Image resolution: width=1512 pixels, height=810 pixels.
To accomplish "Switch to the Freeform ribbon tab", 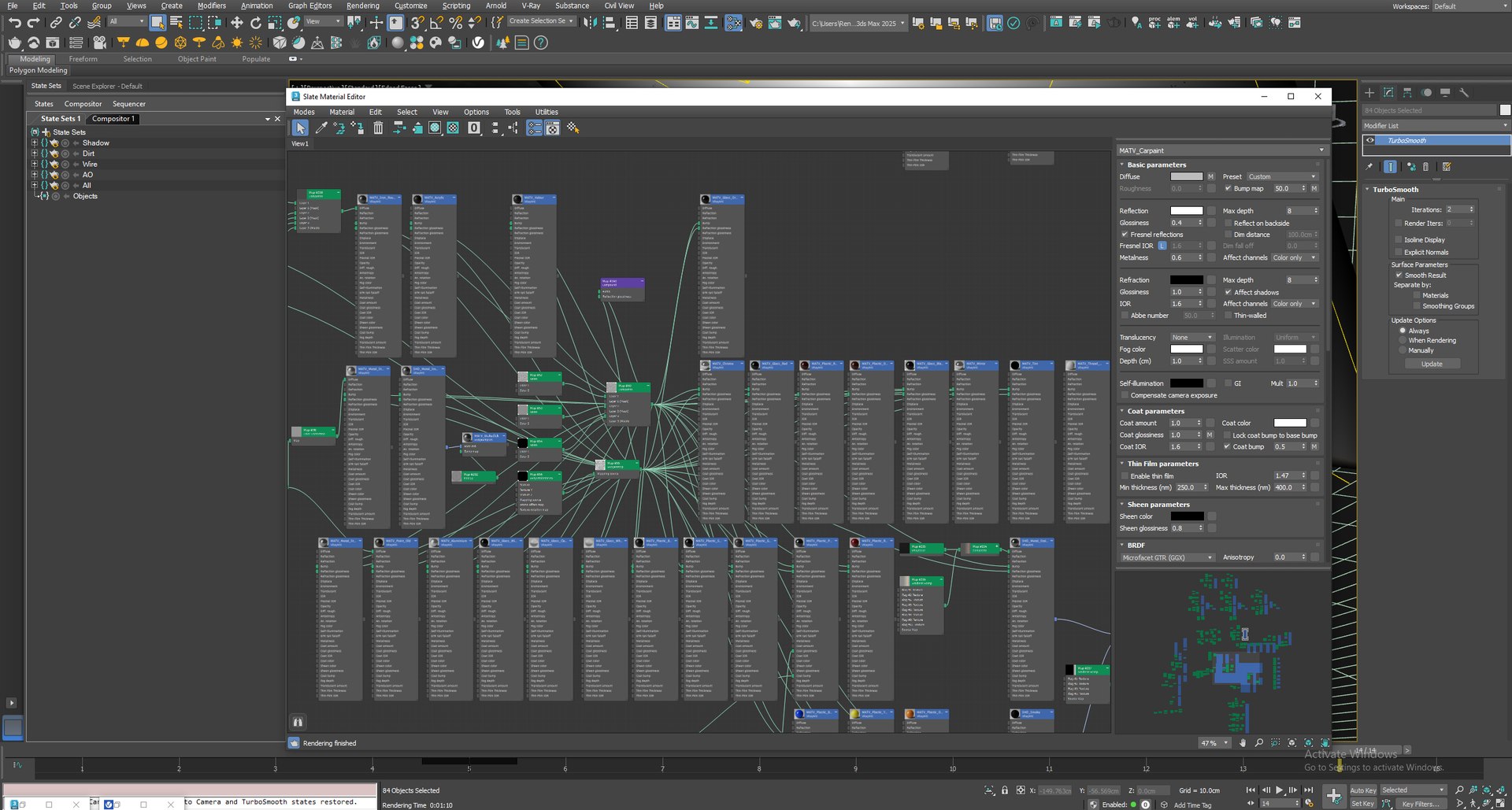I will (83, 59).
